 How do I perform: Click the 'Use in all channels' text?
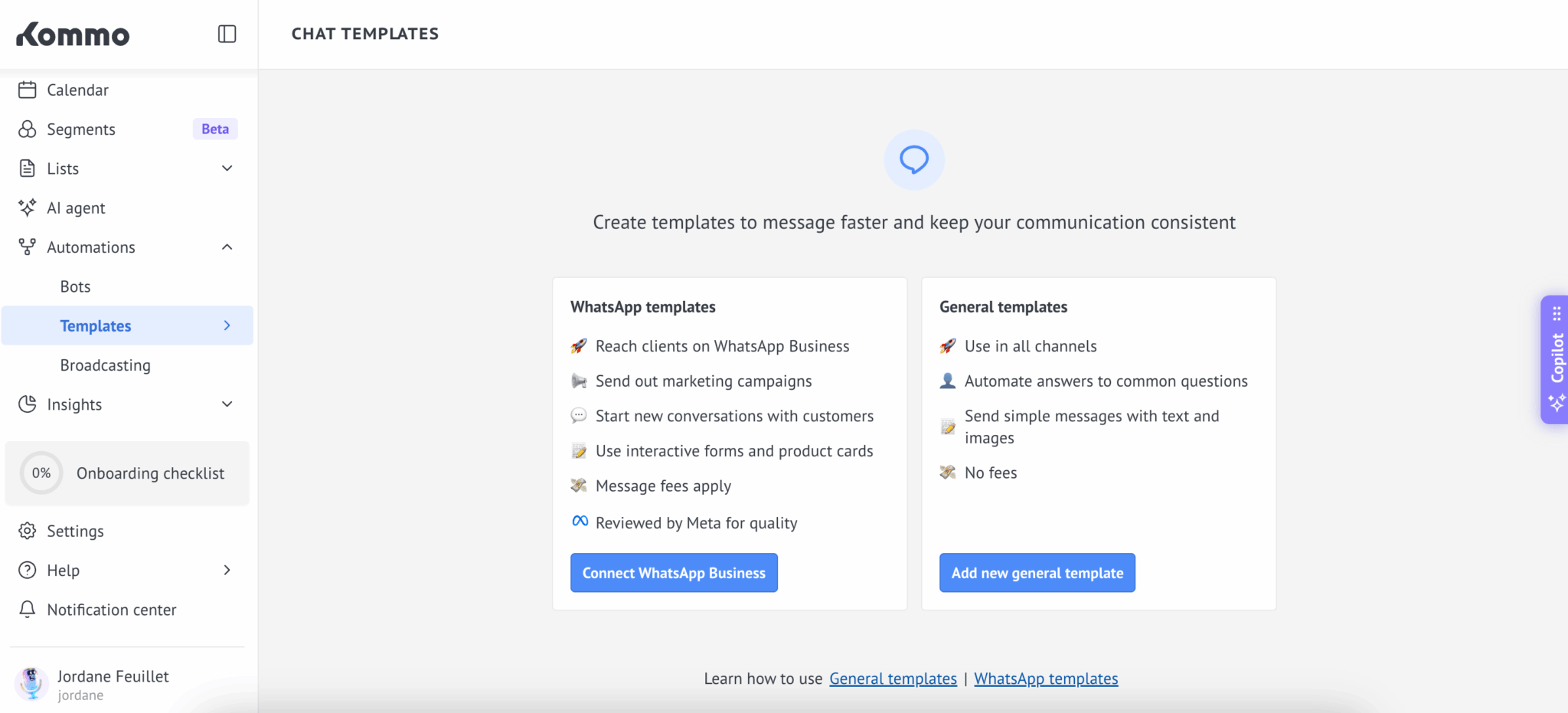point(1031,346)
